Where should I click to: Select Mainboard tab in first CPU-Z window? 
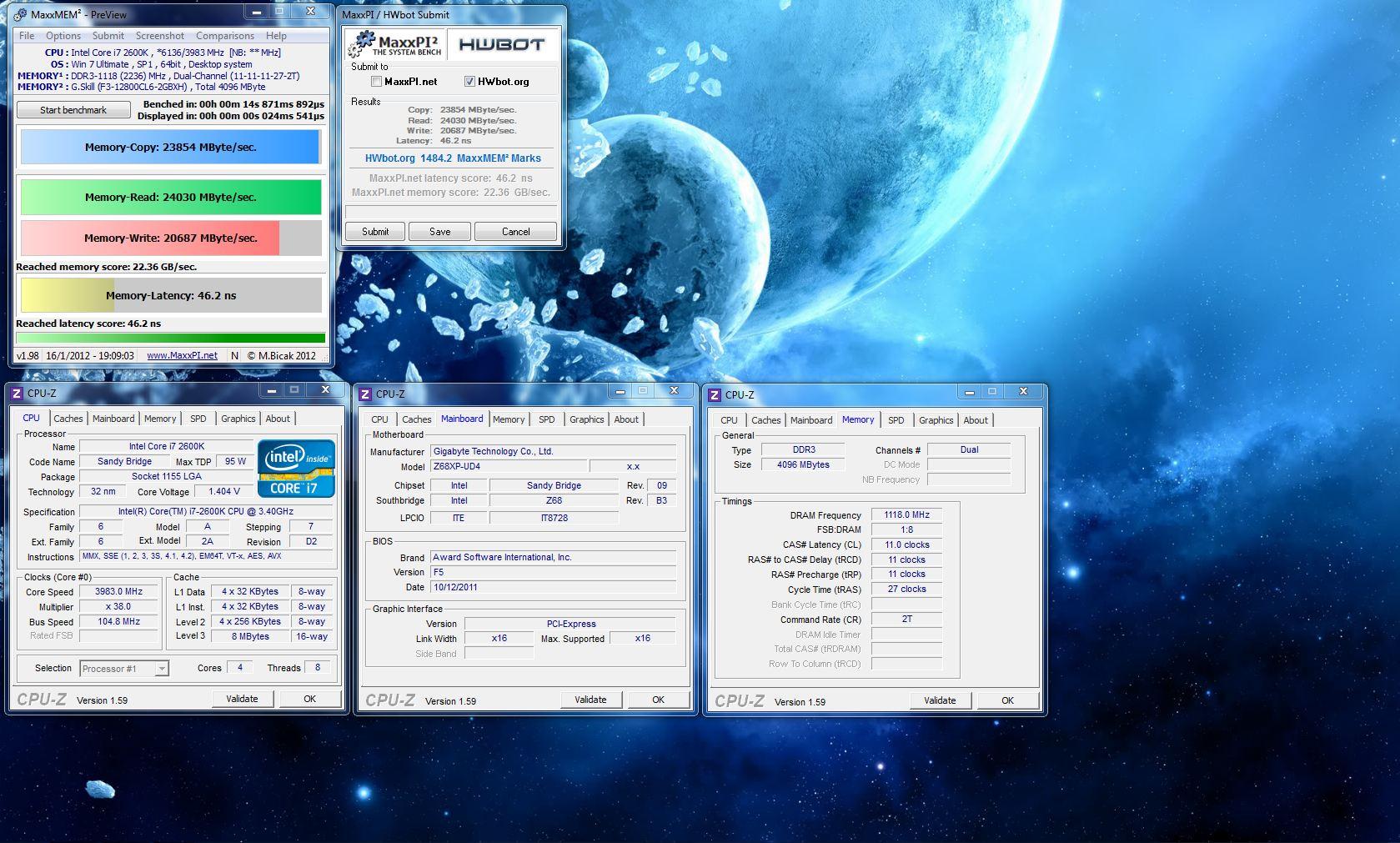113,419
